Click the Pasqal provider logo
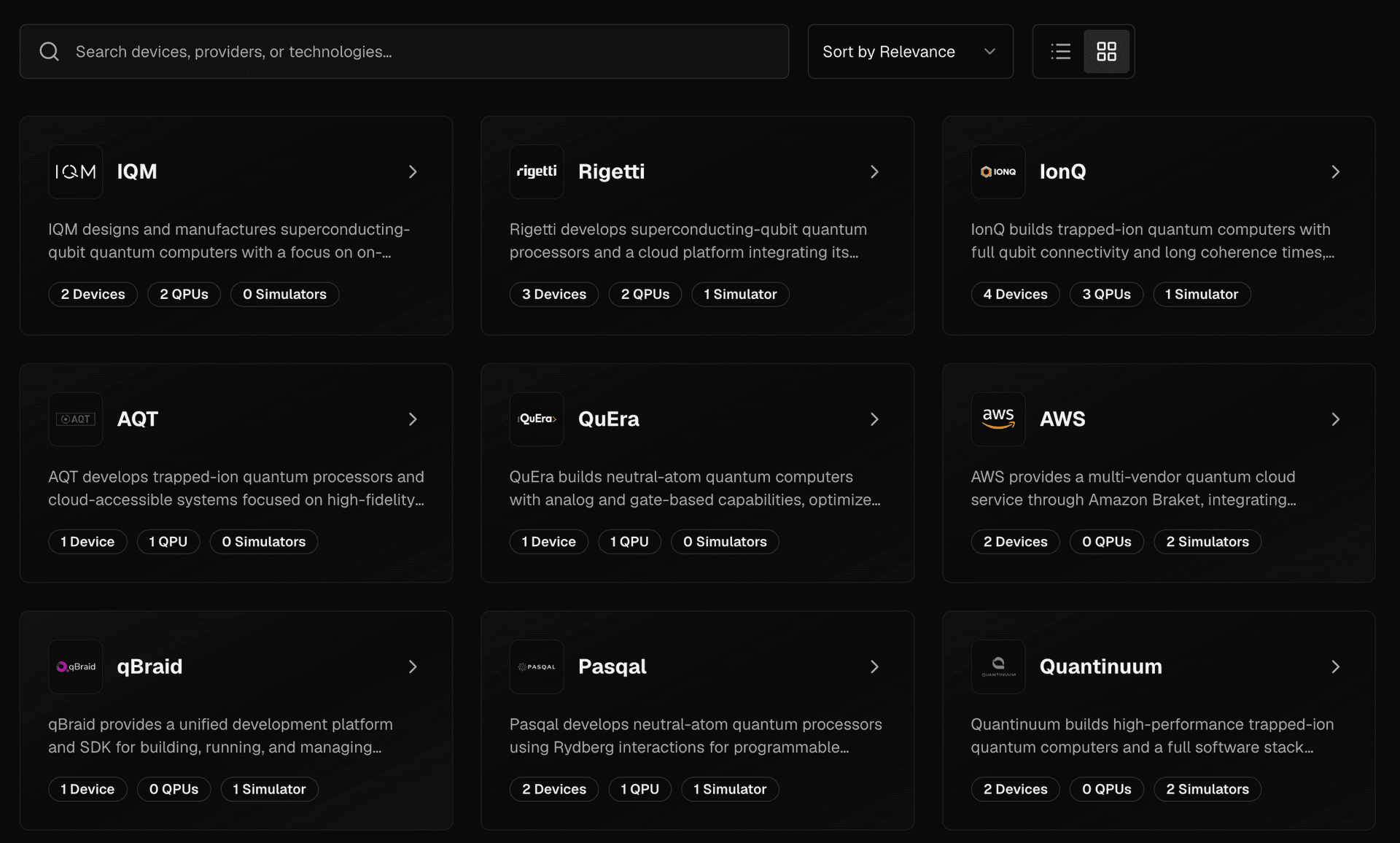This screenshot has height=843, width=1400. point(537,667)
